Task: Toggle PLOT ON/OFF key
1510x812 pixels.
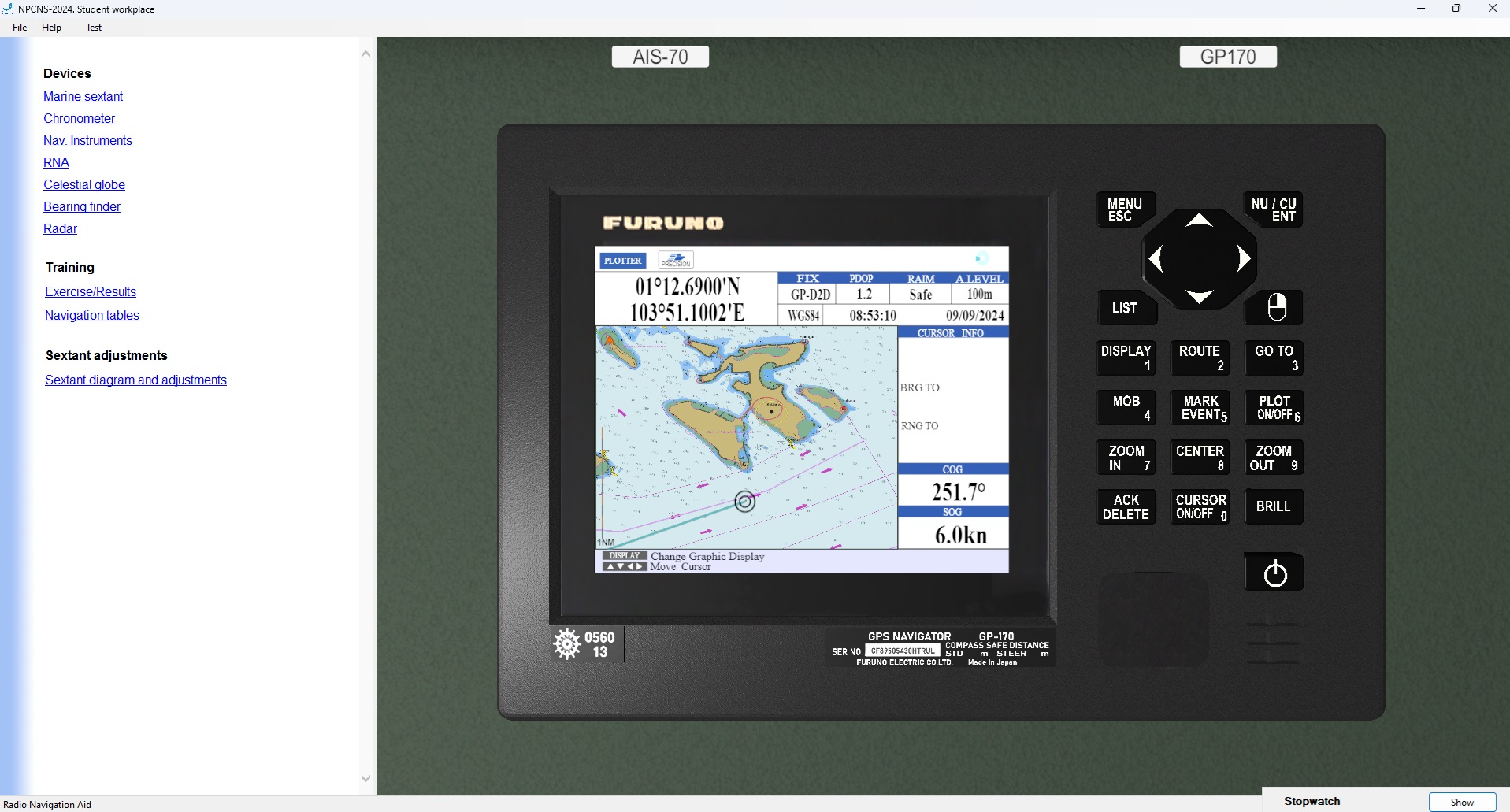Action: [x=1274, y=408]
